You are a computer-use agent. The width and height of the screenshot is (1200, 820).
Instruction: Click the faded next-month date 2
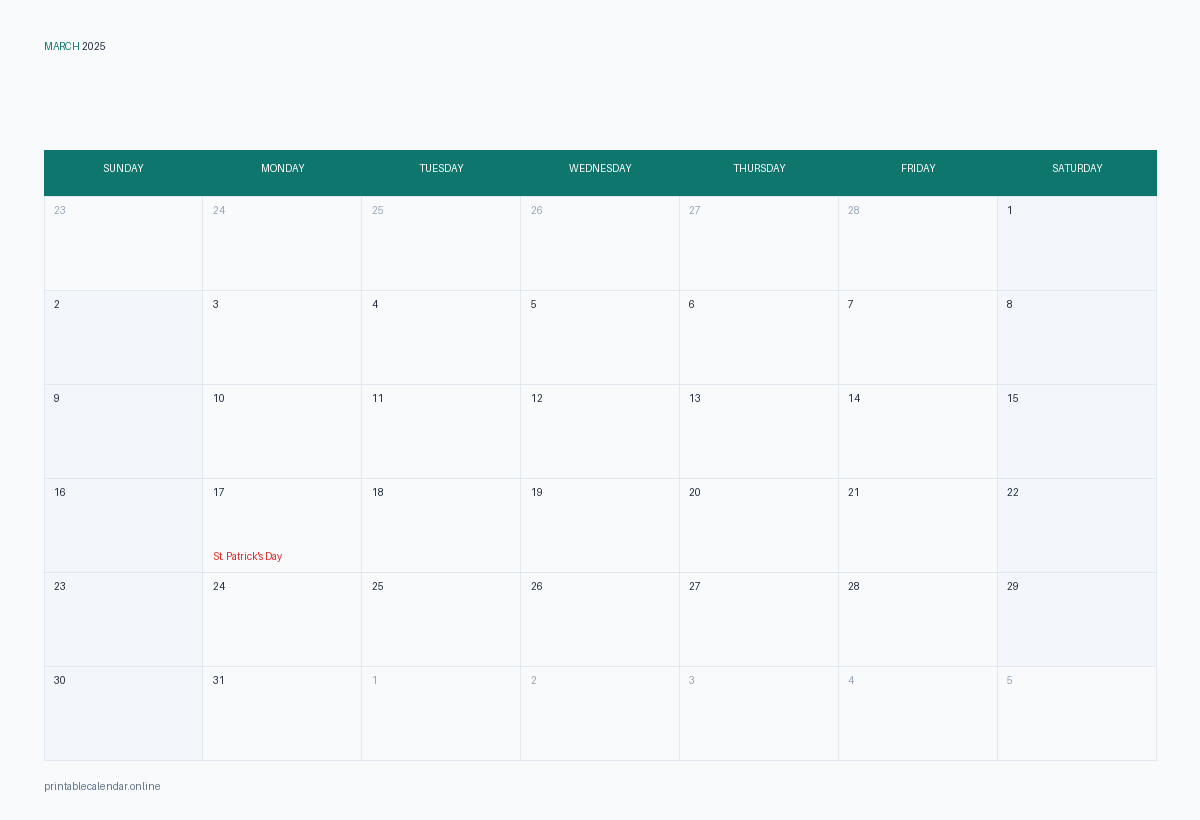click(x=534, y=681)
